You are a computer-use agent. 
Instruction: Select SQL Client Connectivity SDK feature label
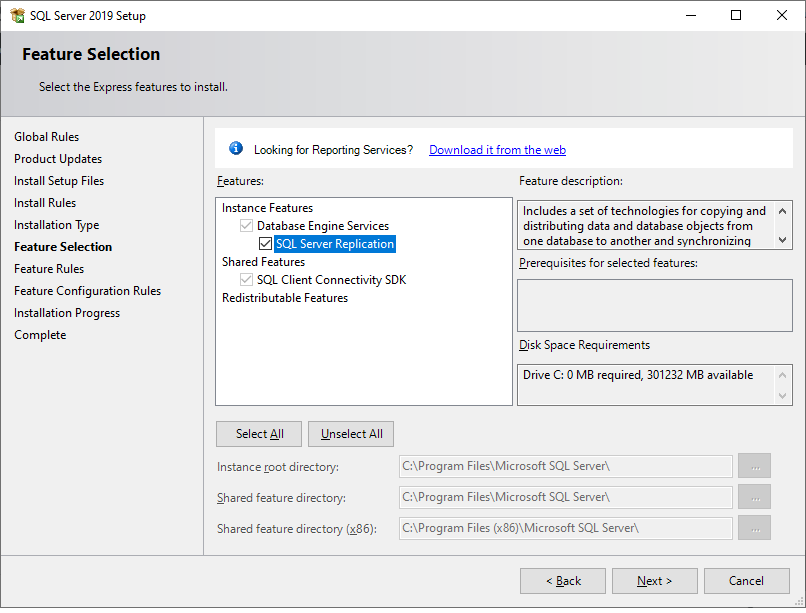pos(332,280)
